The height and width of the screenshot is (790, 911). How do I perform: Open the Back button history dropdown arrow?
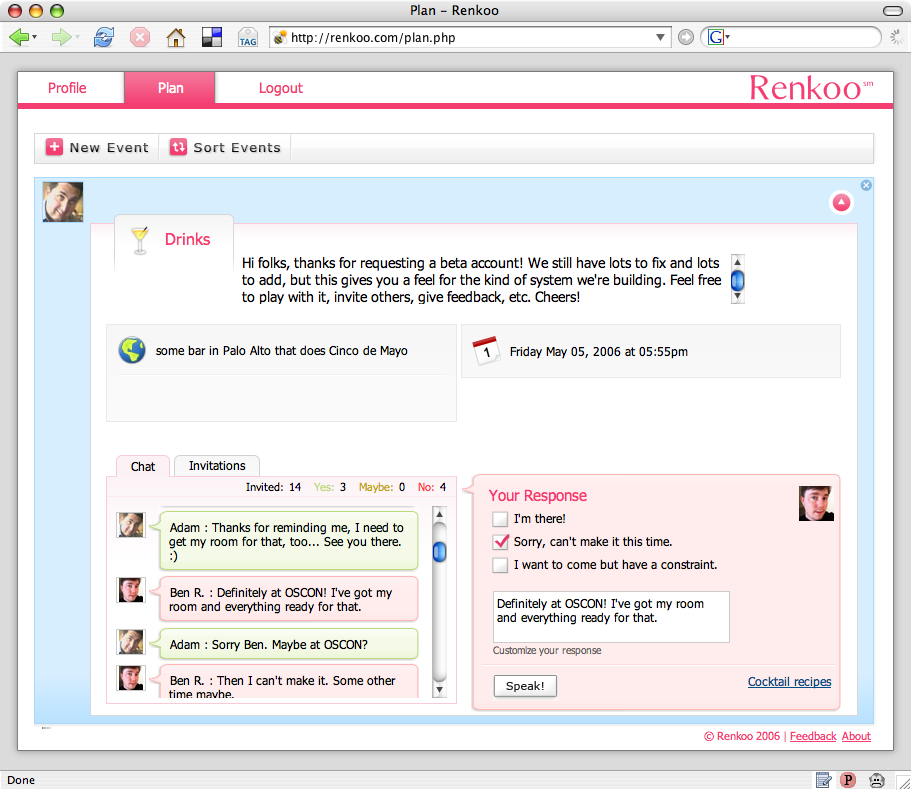34,38
